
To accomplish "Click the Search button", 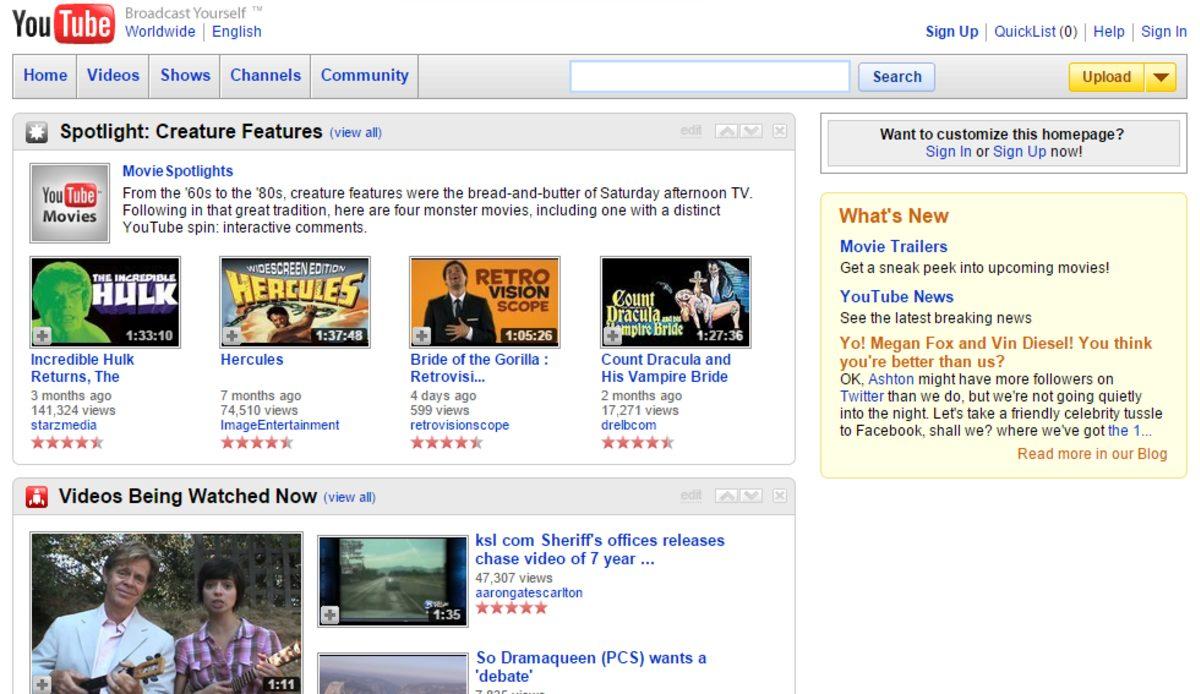I will [x=897, y=77].
